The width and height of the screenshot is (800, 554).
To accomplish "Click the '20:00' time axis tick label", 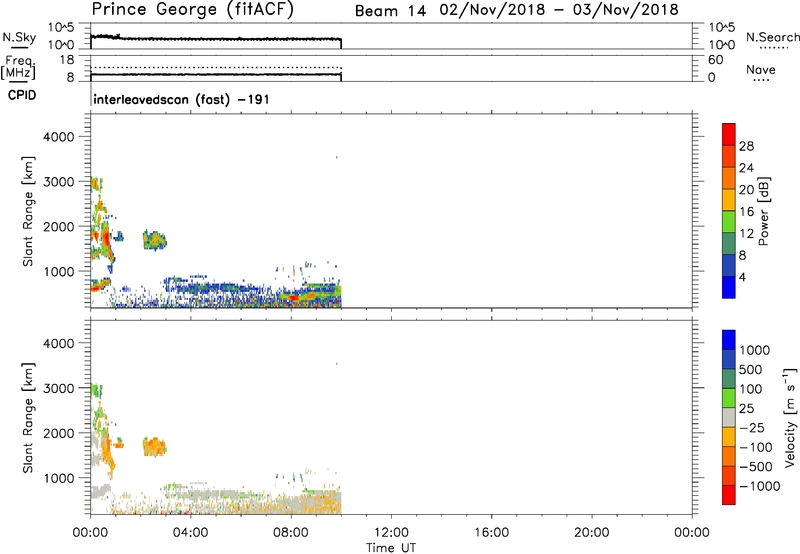I will (x=591, y=533).
